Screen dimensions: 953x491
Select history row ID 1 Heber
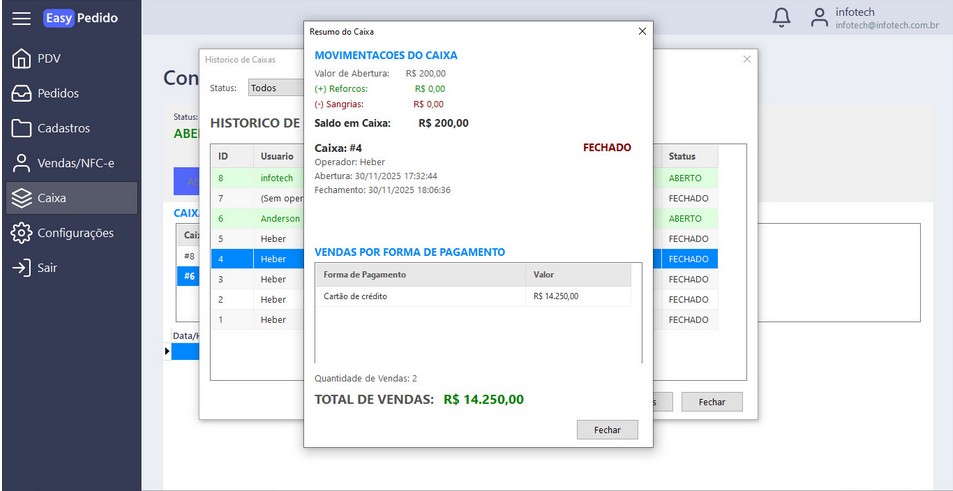(258, 320)
